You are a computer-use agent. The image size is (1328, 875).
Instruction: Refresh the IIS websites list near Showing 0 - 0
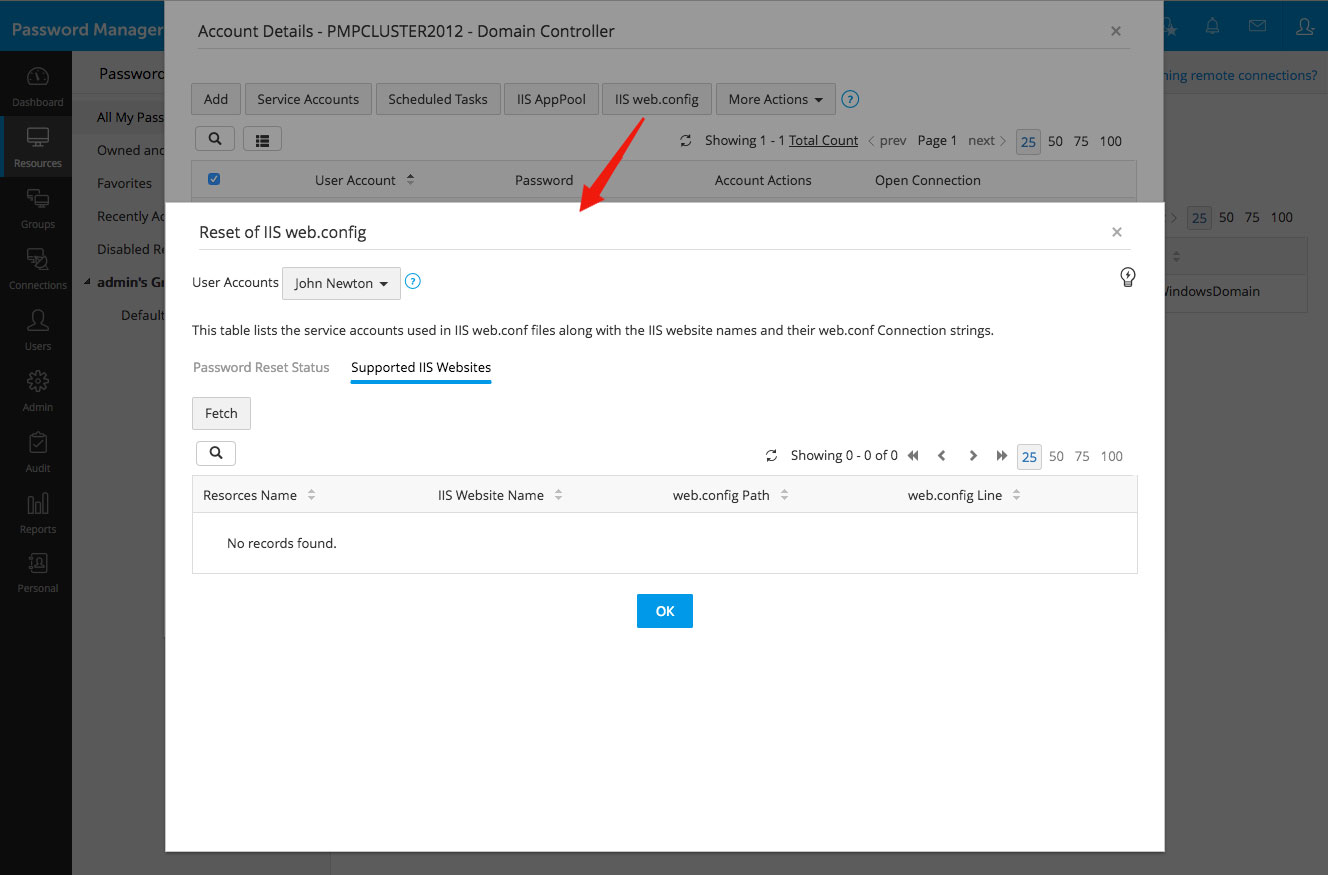click(771, 456)
